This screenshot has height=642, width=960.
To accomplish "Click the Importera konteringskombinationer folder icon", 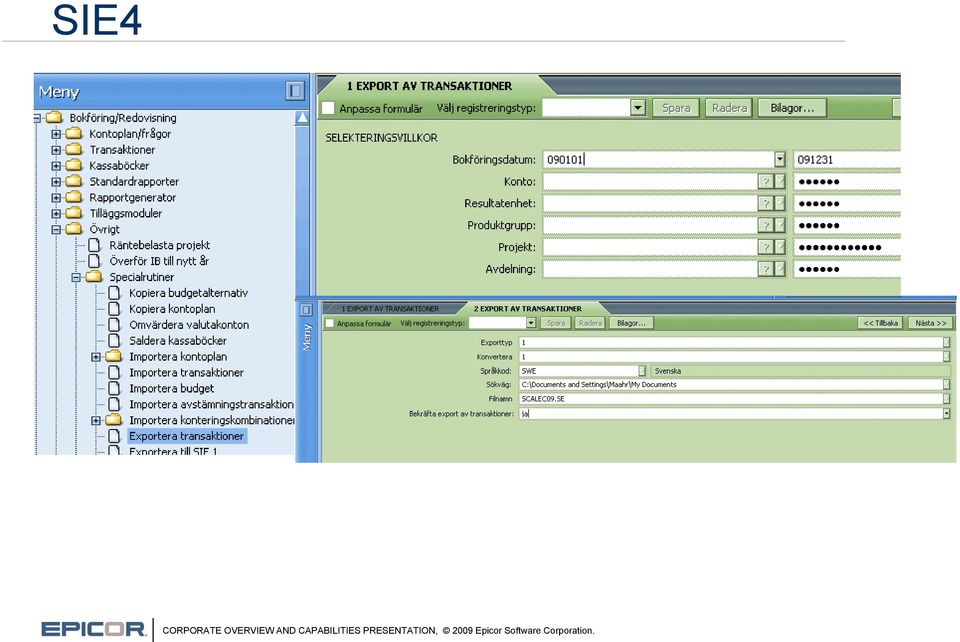I will pos(113,420).
